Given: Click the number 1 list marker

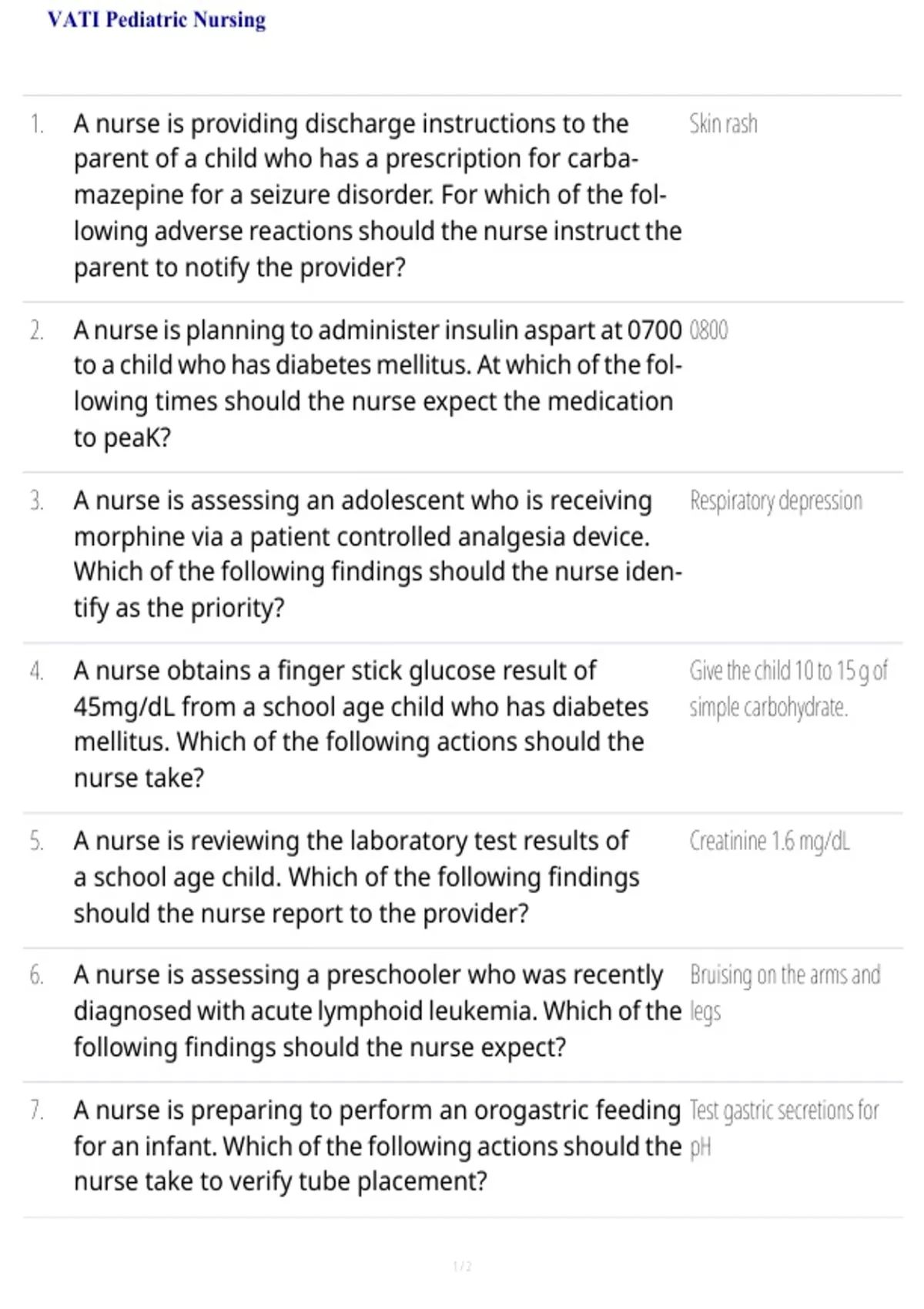Looking at the screenshot, I should tap(36, 124).
